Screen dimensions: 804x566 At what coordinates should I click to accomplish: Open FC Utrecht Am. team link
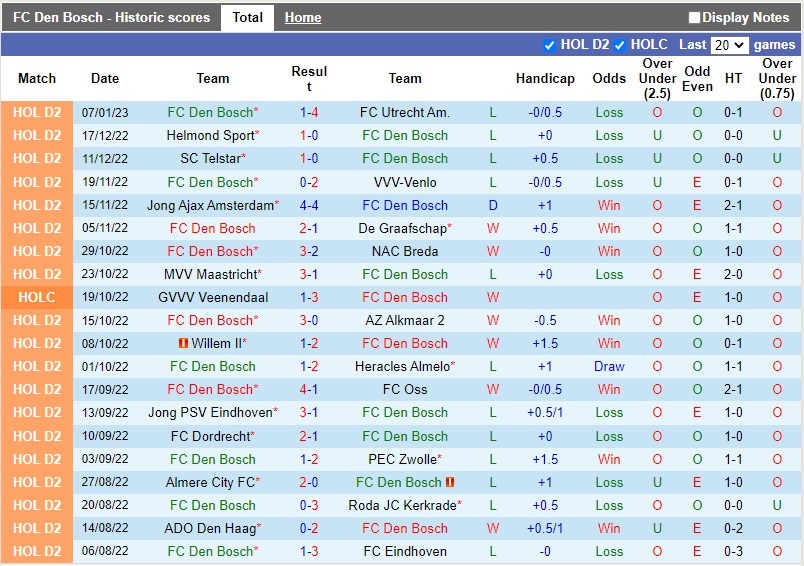pyautogui.click(x=405, y=112)
